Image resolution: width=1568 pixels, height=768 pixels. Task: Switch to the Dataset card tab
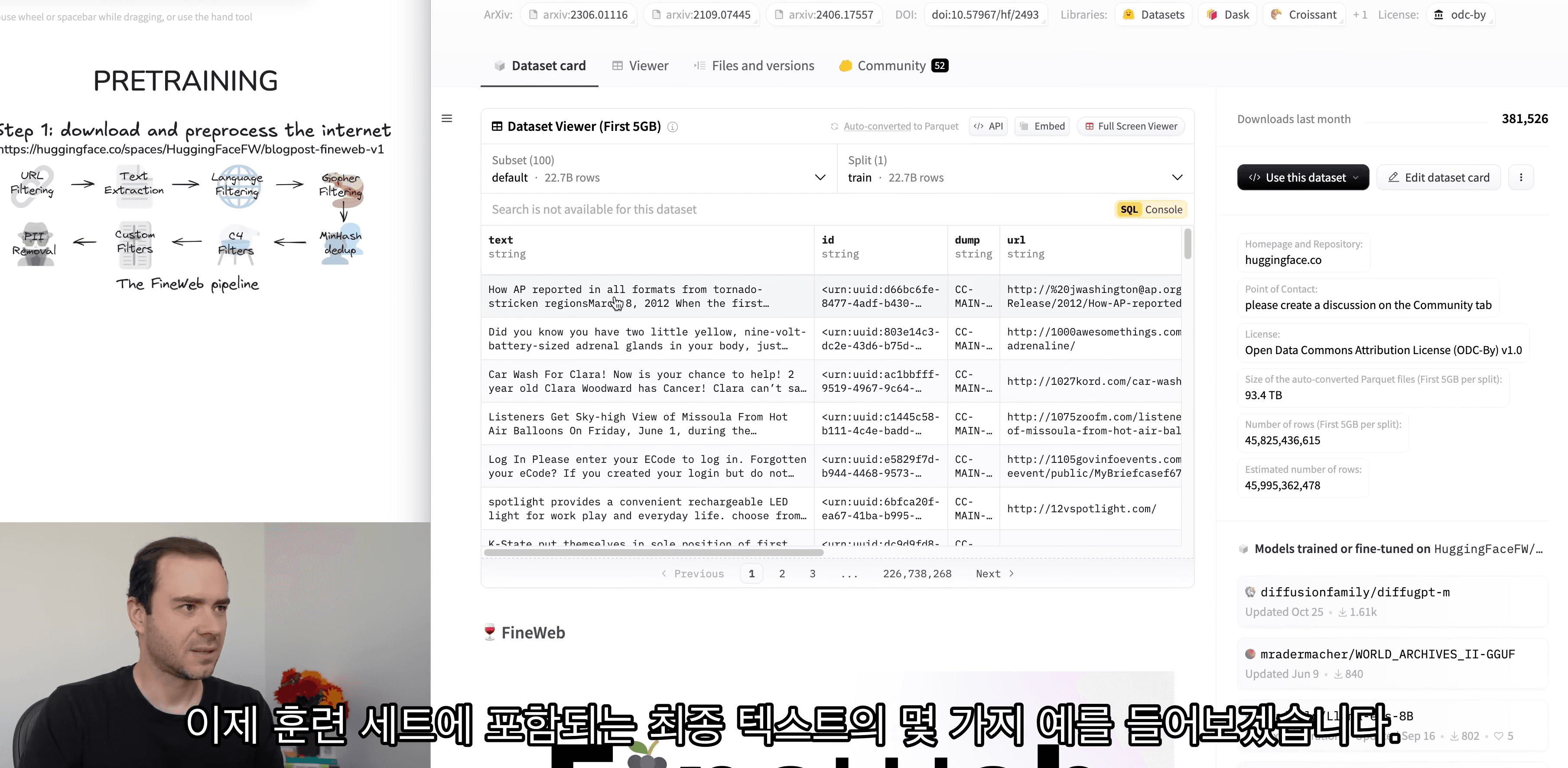540,66
